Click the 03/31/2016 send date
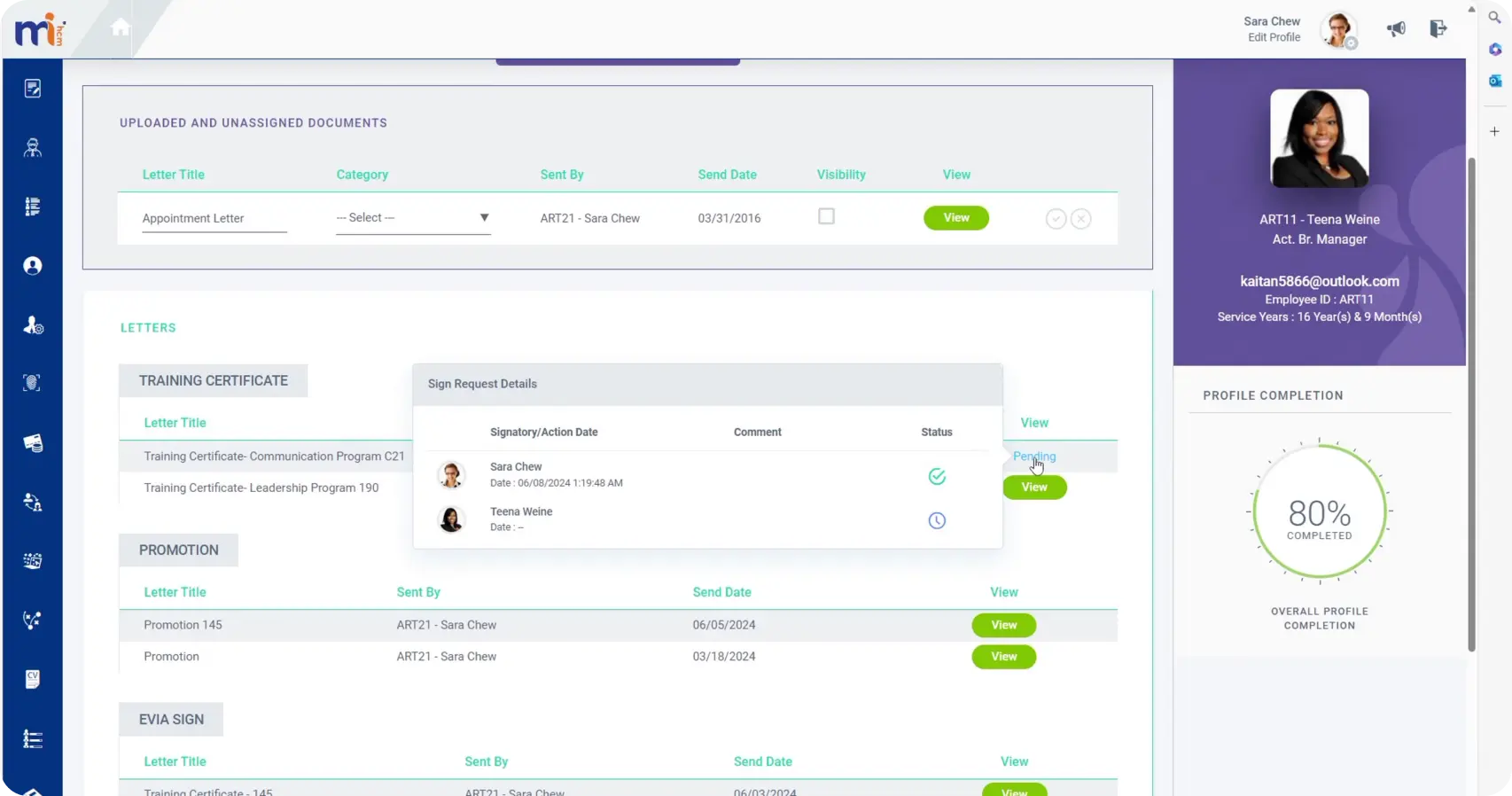Image resolution: width=1512 pixels, height=796 pixels. 729,218
